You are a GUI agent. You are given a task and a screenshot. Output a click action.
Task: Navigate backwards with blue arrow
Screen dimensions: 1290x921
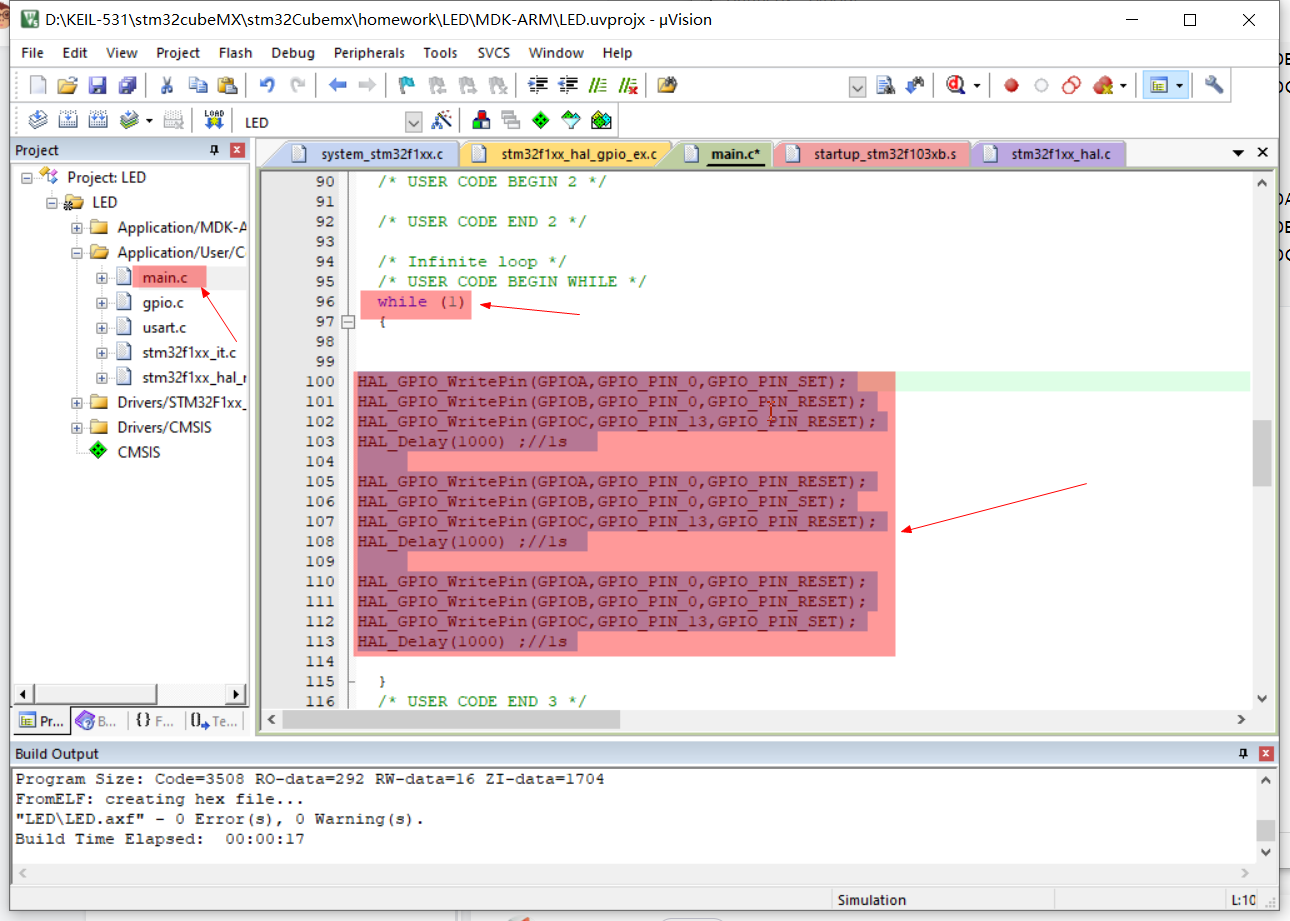click(x=337, y=85)
